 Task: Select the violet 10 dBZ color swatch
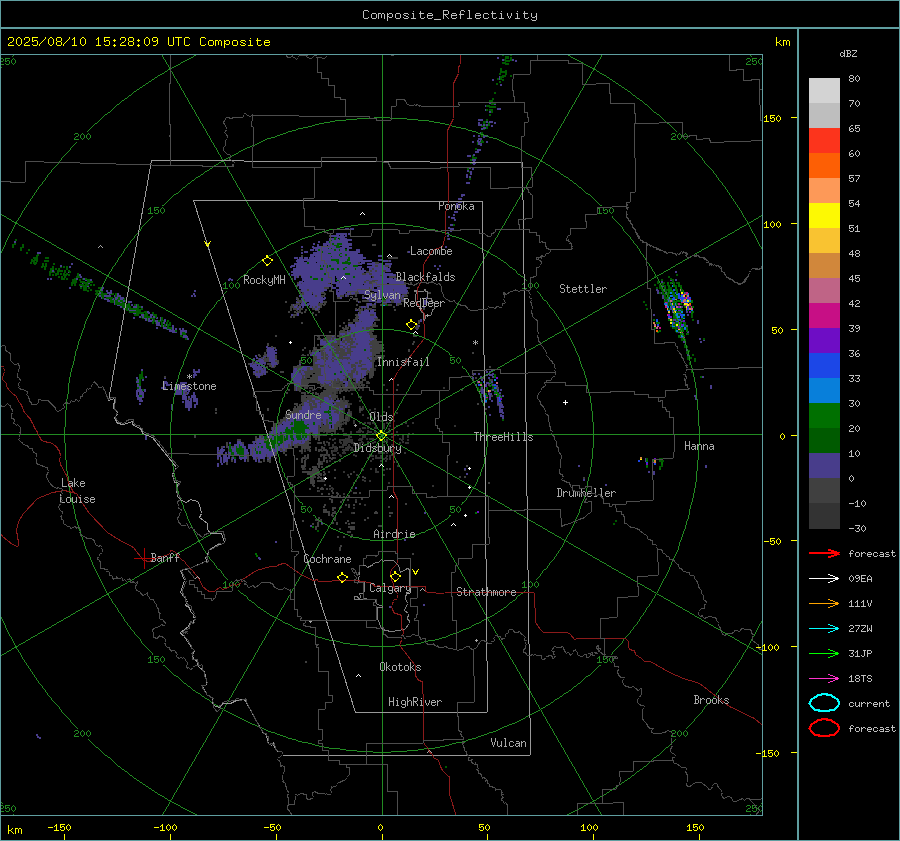[x=824, y=465]
